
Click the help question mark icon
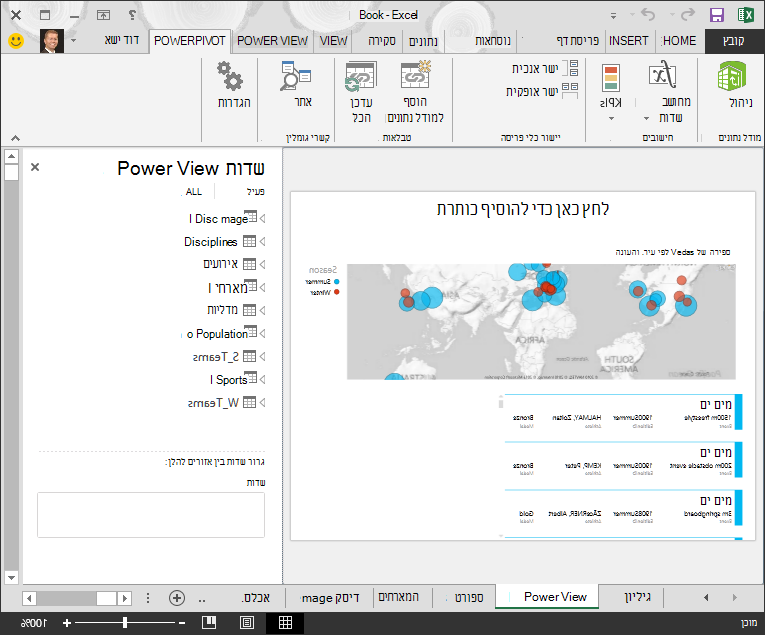point(132,15)
